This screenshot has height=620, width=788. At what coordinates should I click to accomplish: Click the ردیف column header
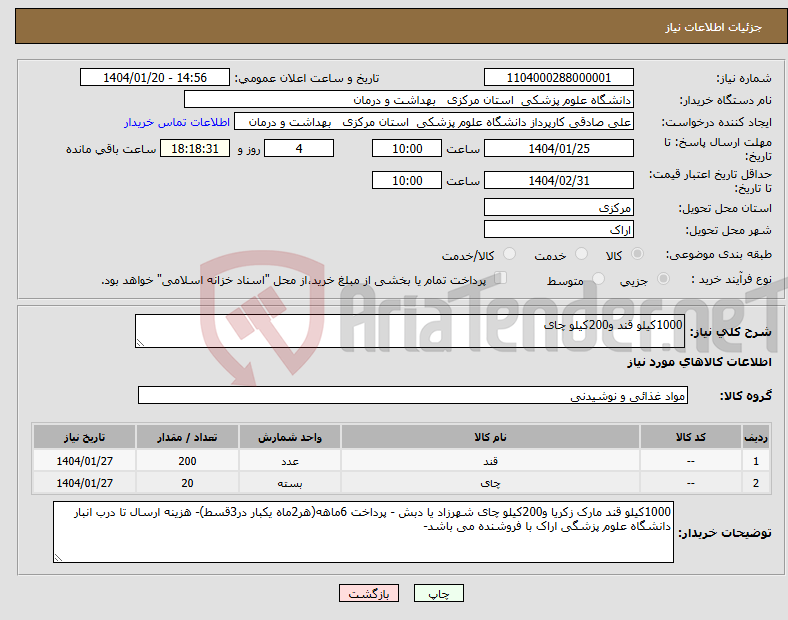[756, 437]
